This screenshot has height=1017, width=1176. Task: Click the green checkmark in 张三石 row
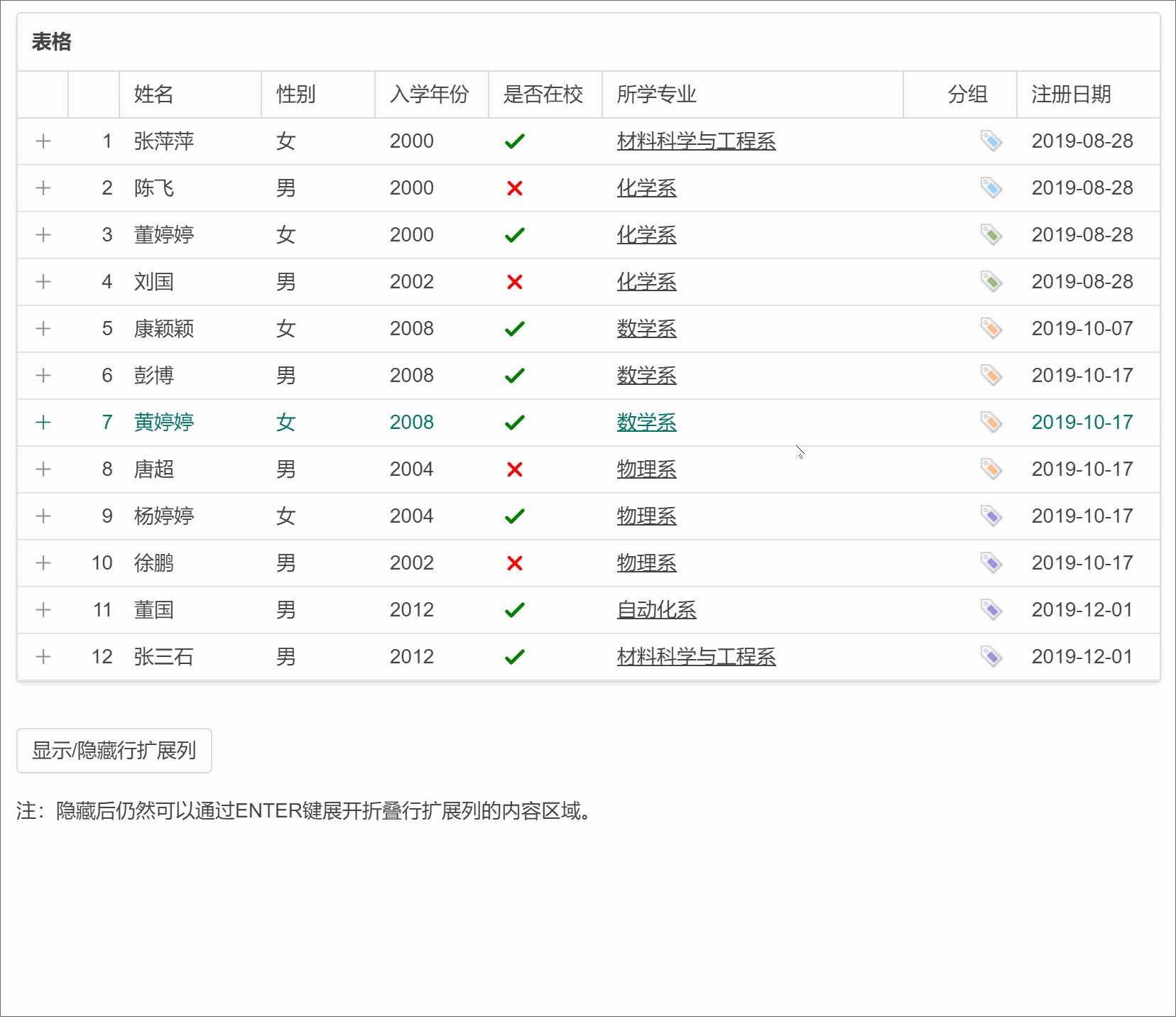tap(515, 657)
